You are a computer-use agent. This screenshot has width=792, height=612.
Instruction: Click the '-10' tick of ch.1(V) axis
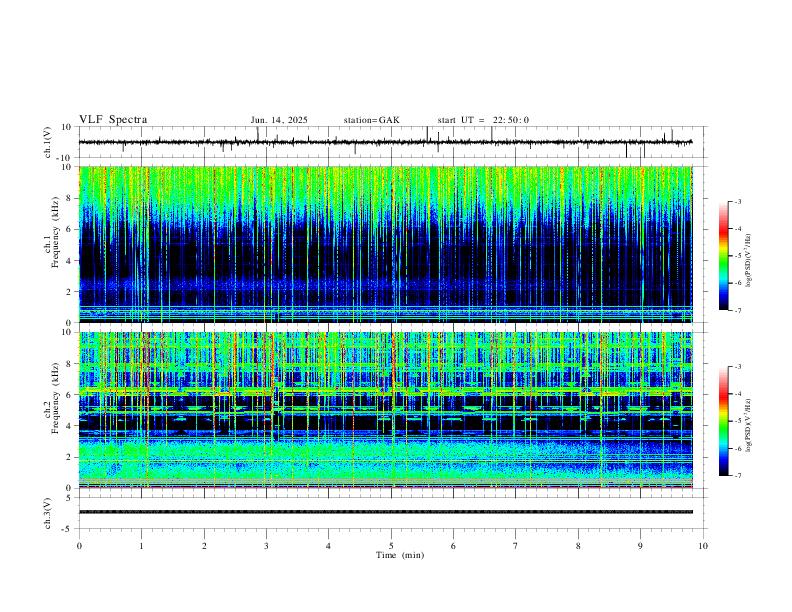click(x=66, y=158)
